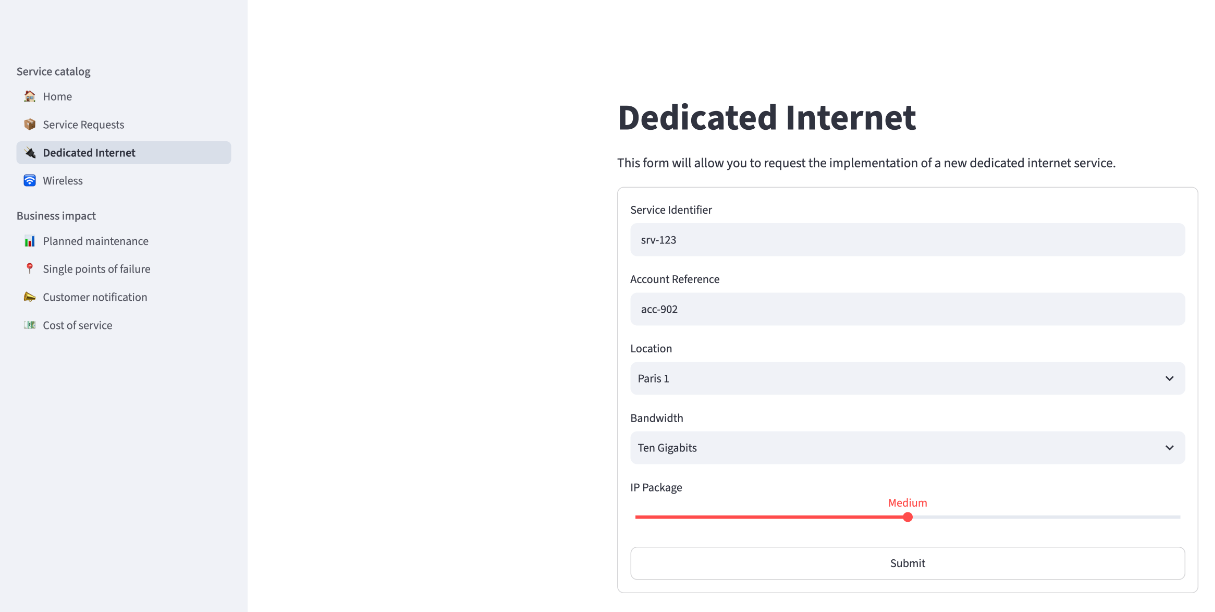Click the pin icon for Single points of failure
1215x612 pixels.
(x=30, y=269)
